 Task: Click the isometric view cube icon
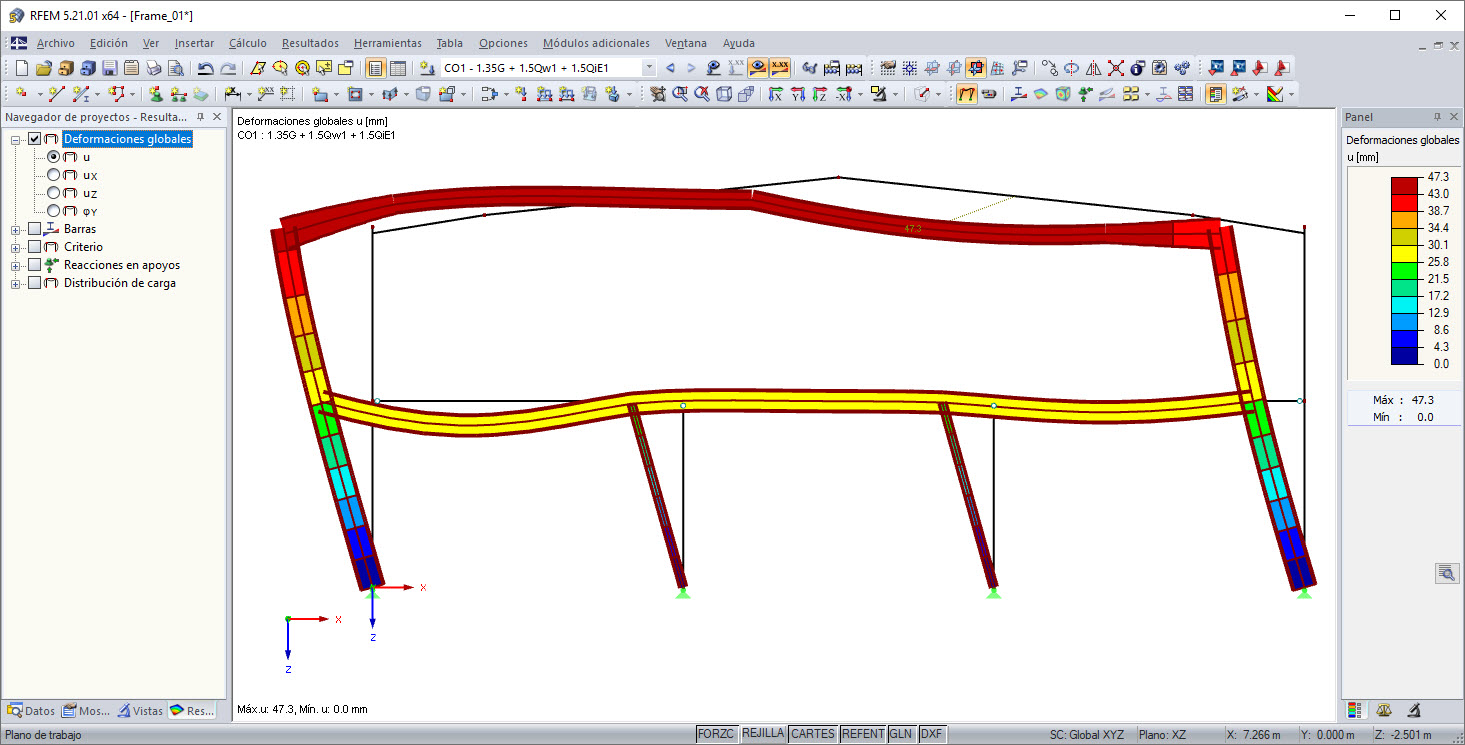point(723,94)
